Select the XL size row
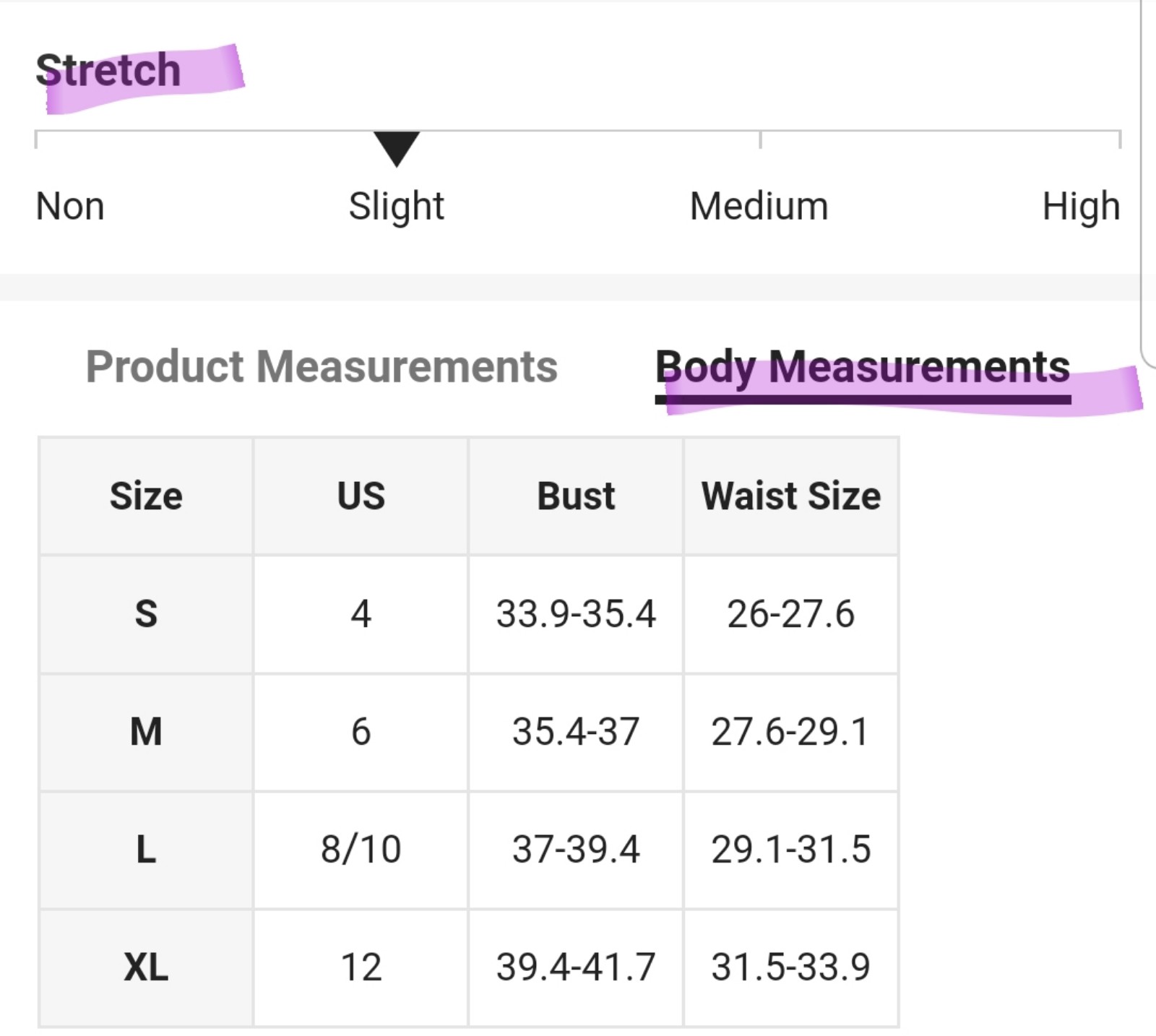This screenshot has height=1036, width=1156. pos(468,967)
